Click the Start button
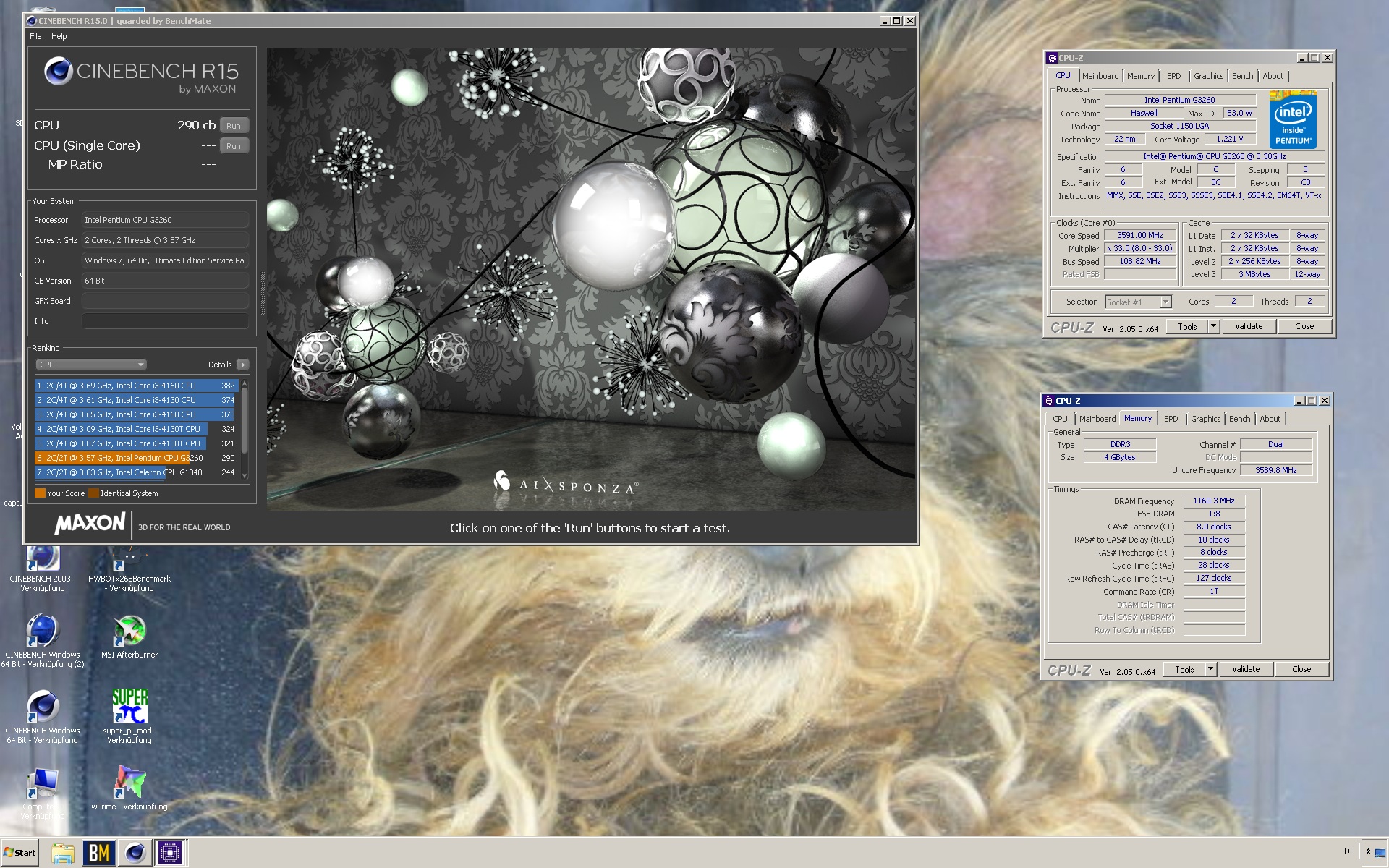1389x868 pixels. pyautogui.click(x=20, y=853)
